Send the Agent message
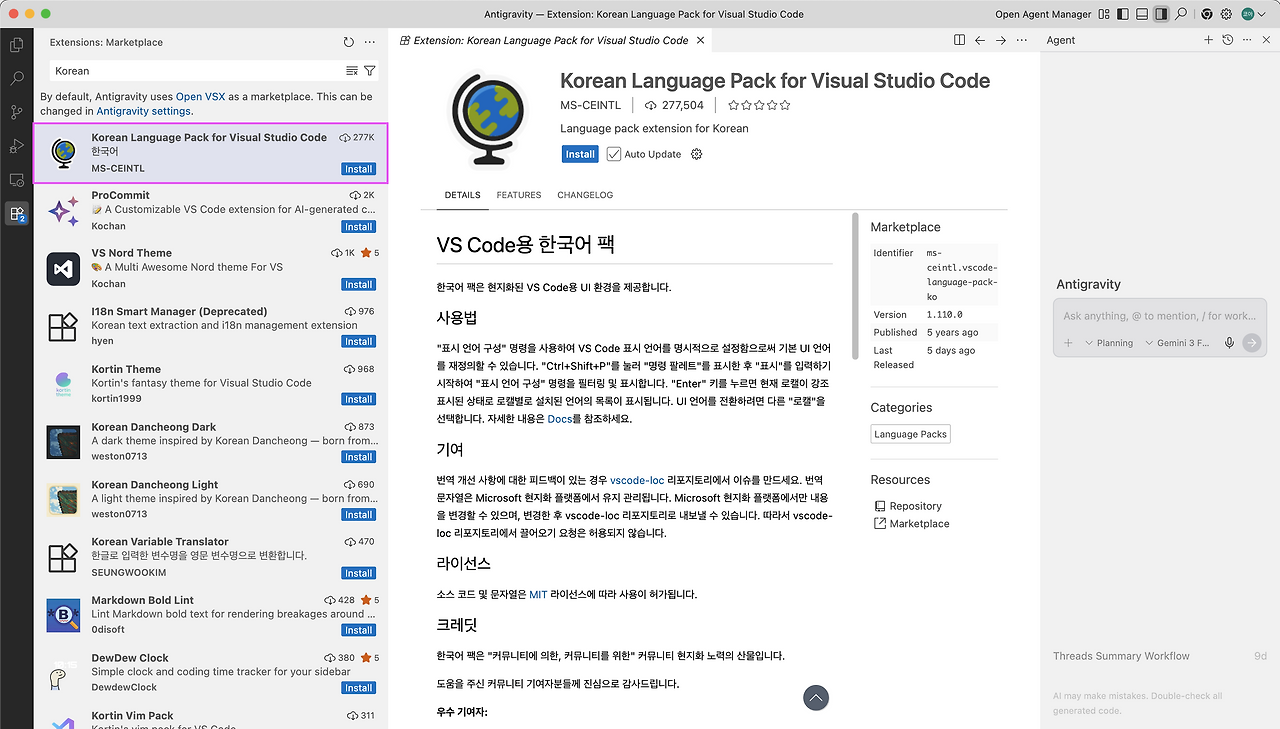Screen dimensions: 1280x729 [1251, 343]
